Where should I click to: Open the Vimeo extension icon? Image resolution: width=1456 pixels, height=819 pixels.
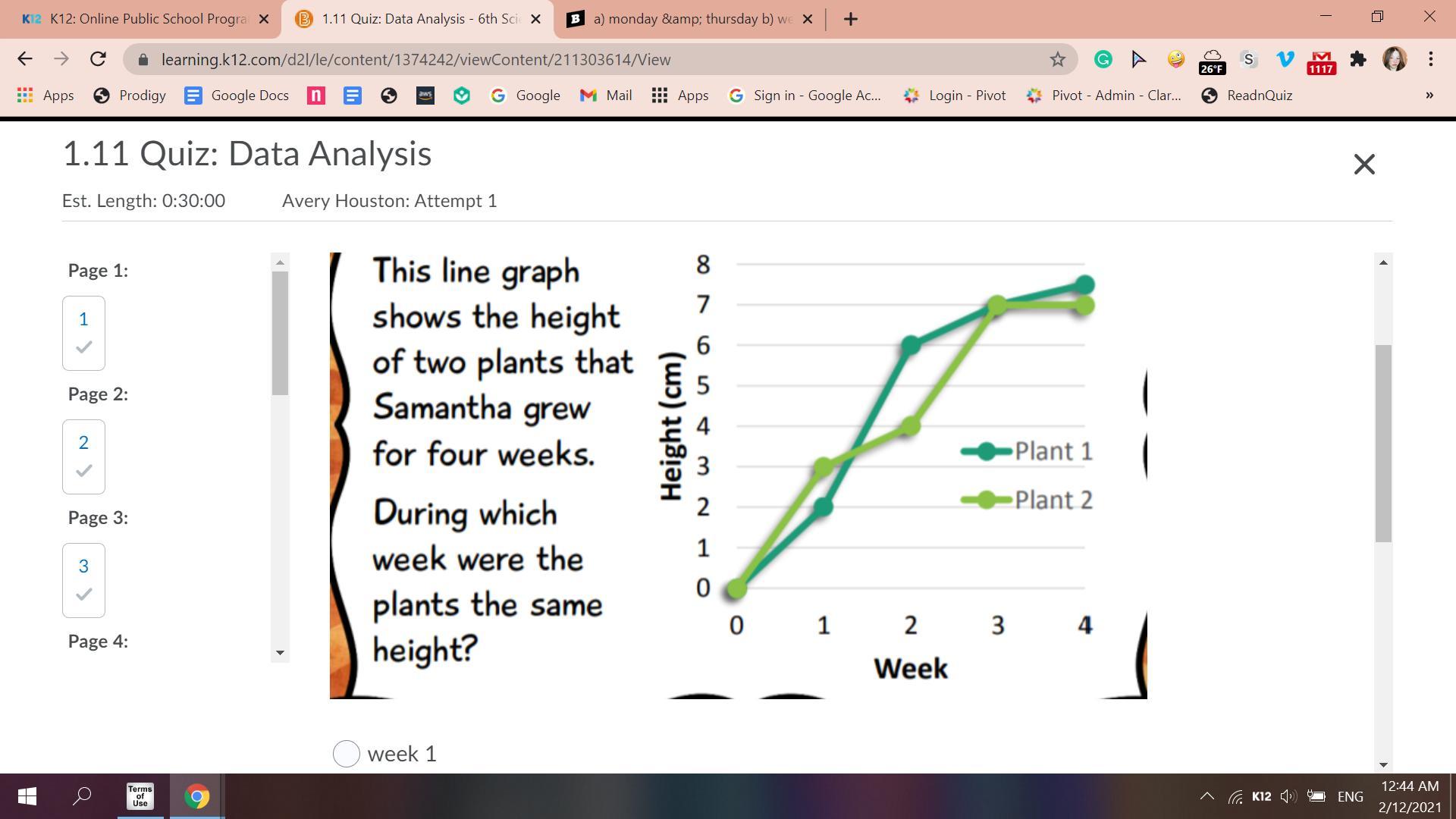pos(1285,59)
